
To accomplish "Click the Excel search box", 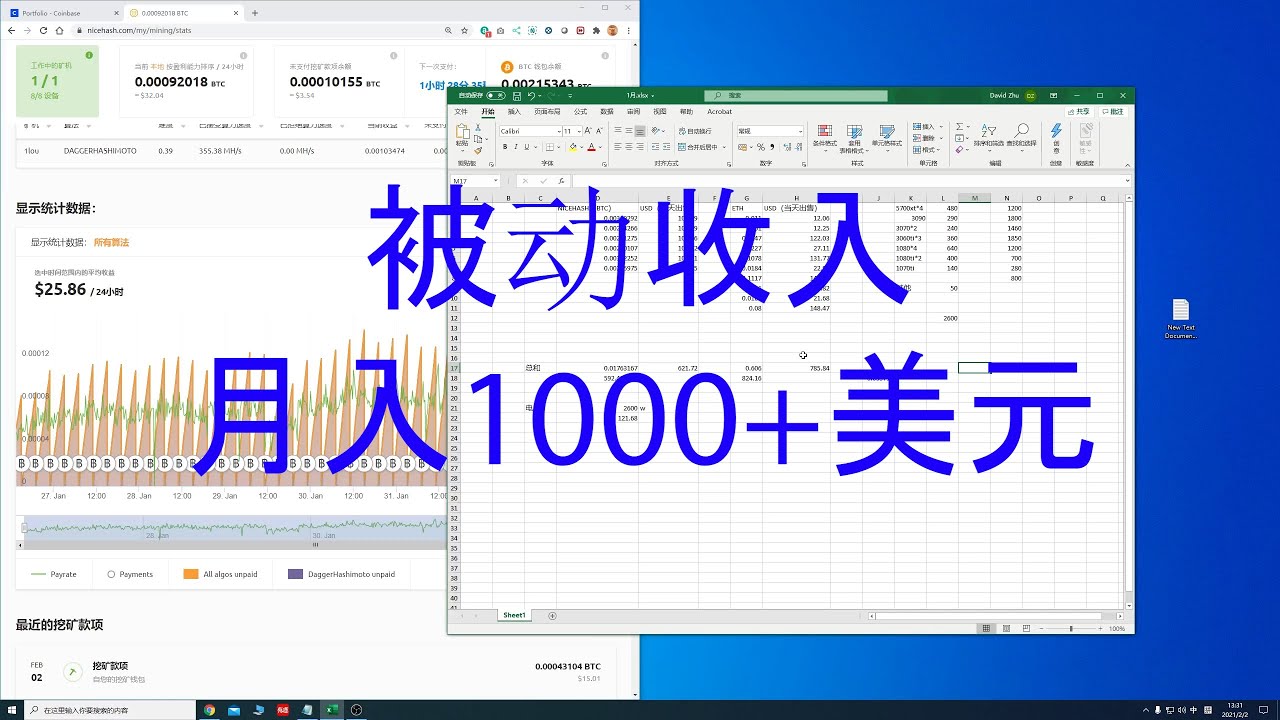I will point(795,96).
